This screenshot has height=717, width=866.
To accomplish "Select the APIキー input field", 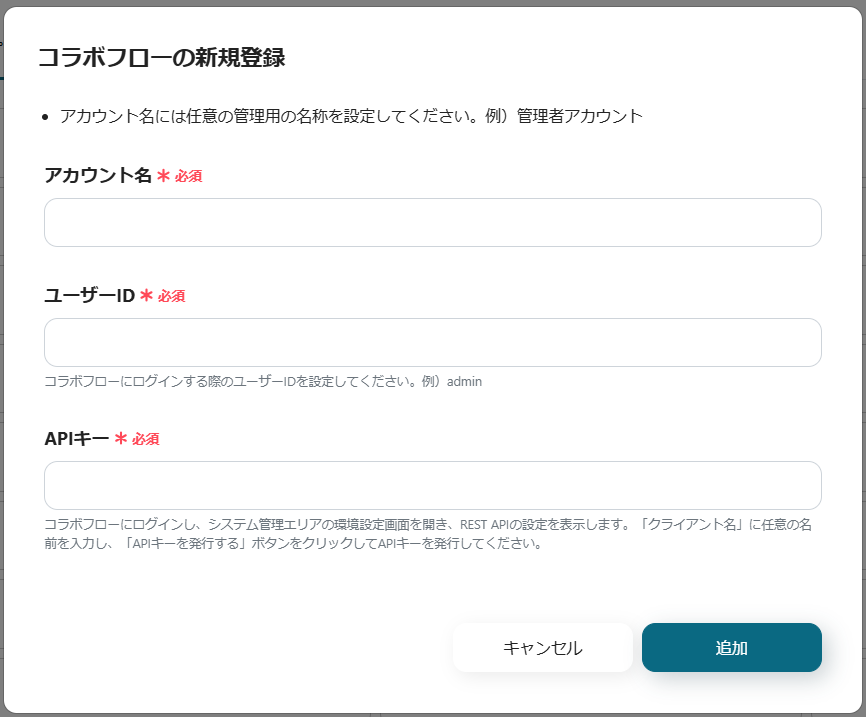I will [432, 486].
